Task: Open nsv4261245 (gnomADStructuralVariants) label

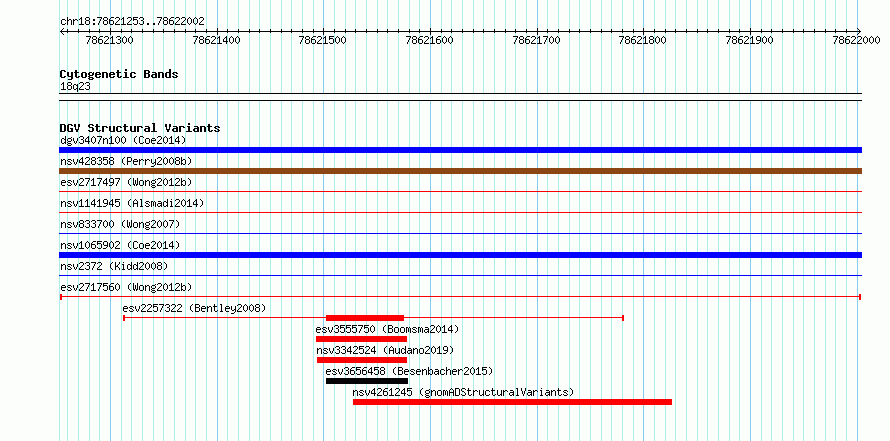Action: click(463, 392)
